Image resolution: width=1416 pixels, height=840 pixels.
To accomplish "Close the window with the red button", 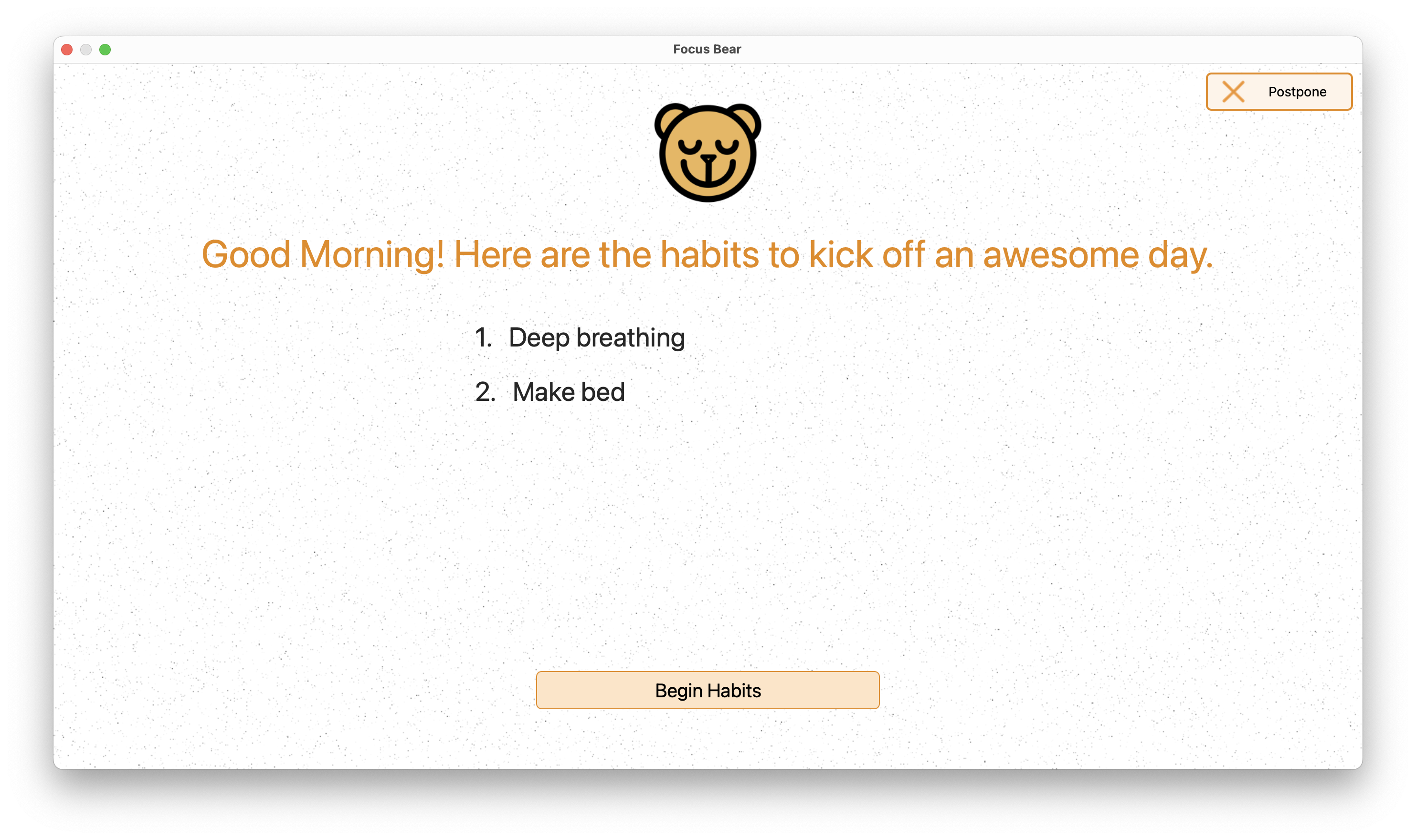I will (x=67, y=50).
